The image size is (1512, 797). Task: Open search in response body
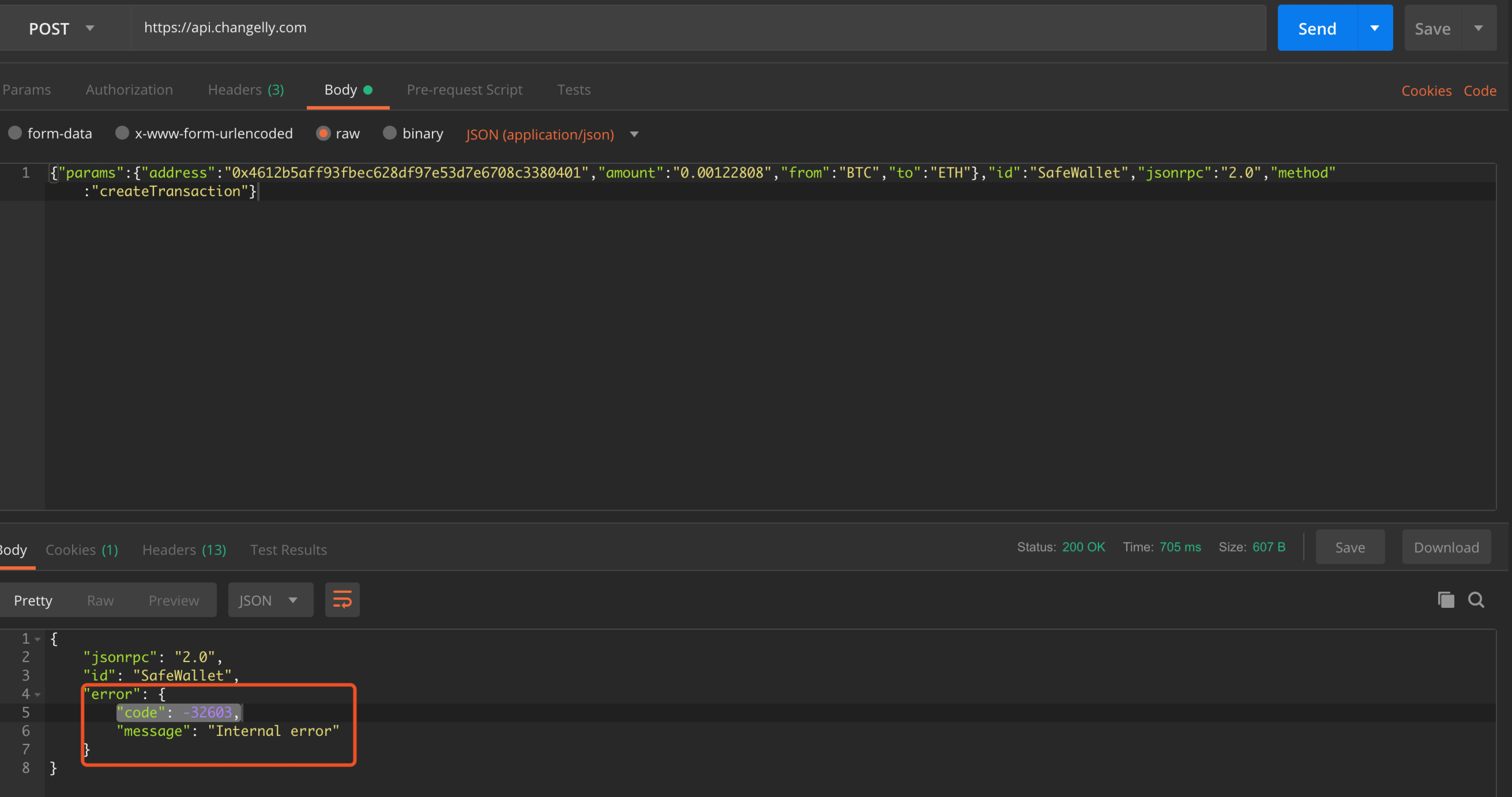pos(1476,600)
